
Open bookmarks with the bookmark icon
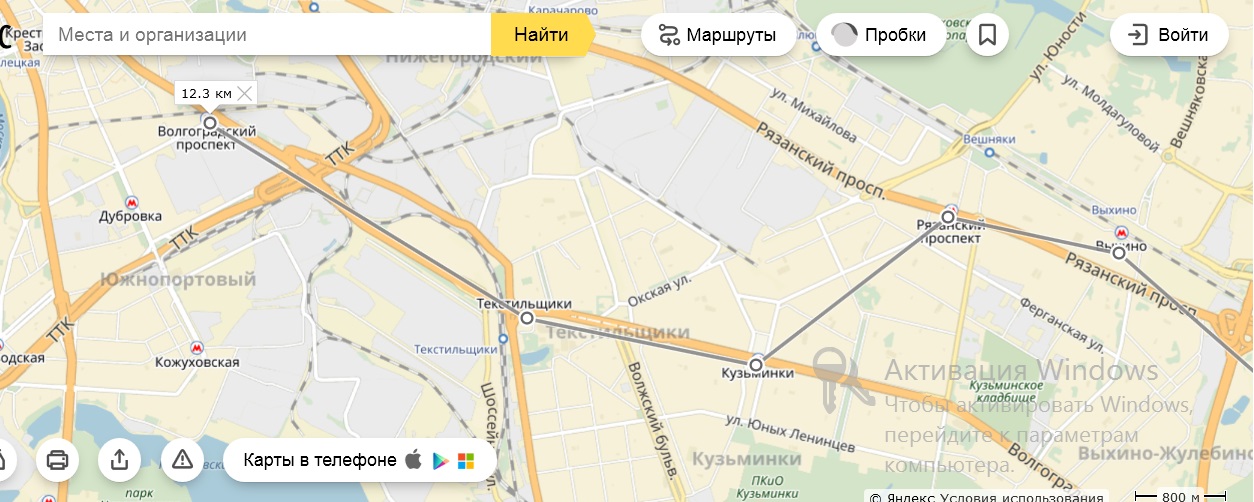988,35
